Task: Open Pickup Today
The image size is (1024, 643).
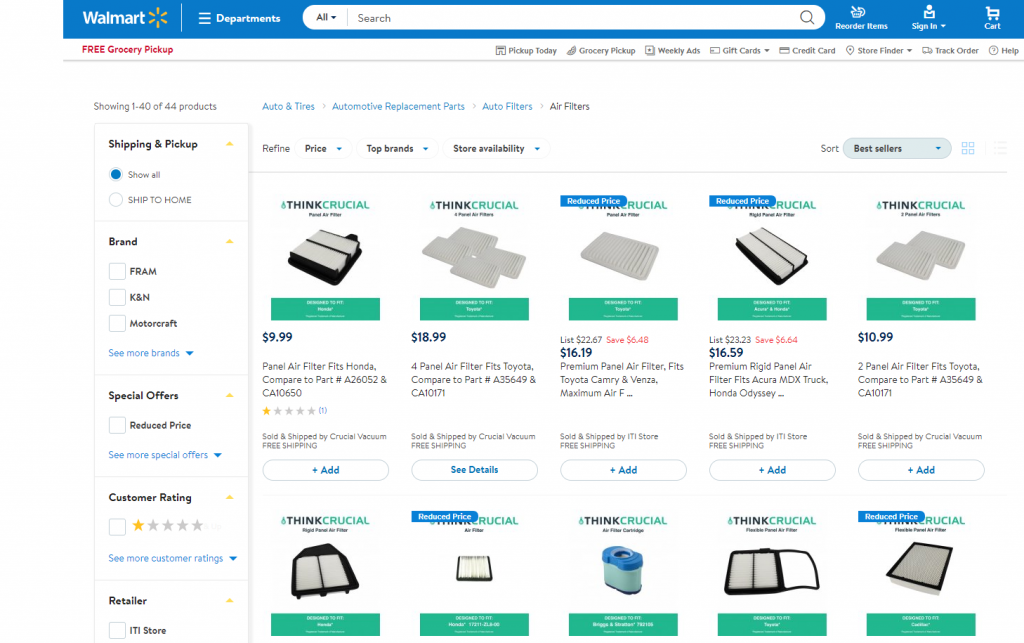Action: pyautogui.click(x=526, y=50)
